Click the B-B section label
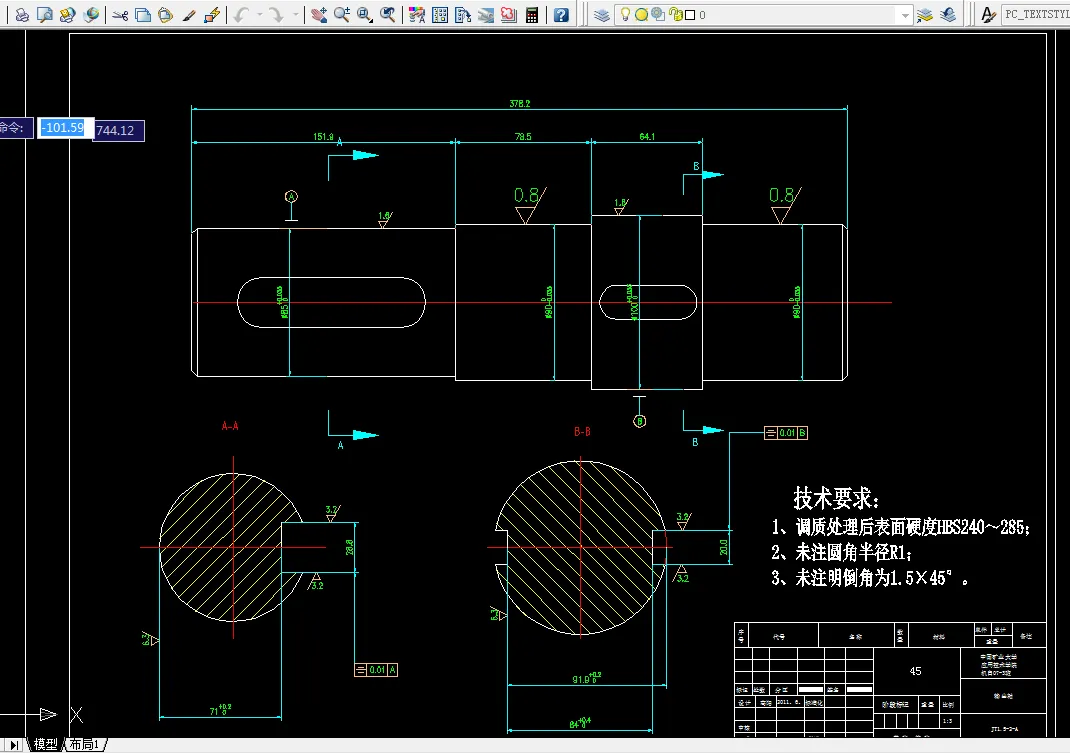The image size is (1070, 755). click(582, 431)
